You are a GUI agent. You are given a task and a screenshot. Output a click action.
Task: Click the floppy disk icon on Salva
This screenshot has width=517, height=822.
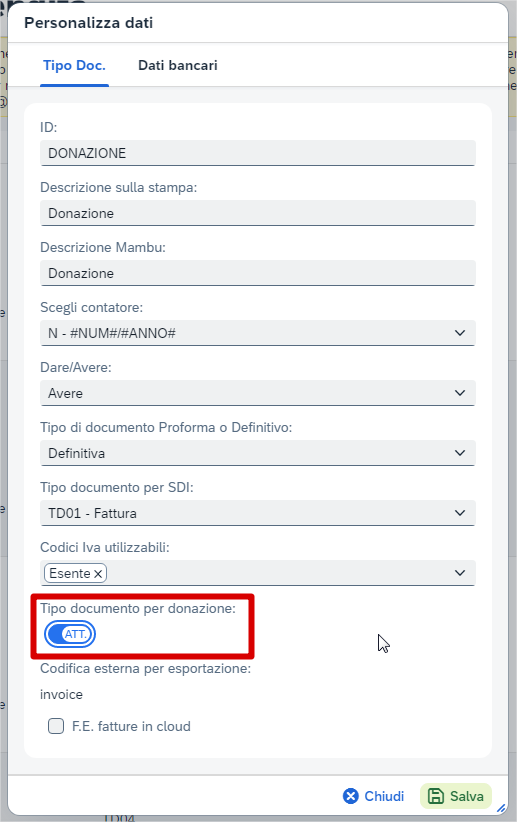[436, 796]
